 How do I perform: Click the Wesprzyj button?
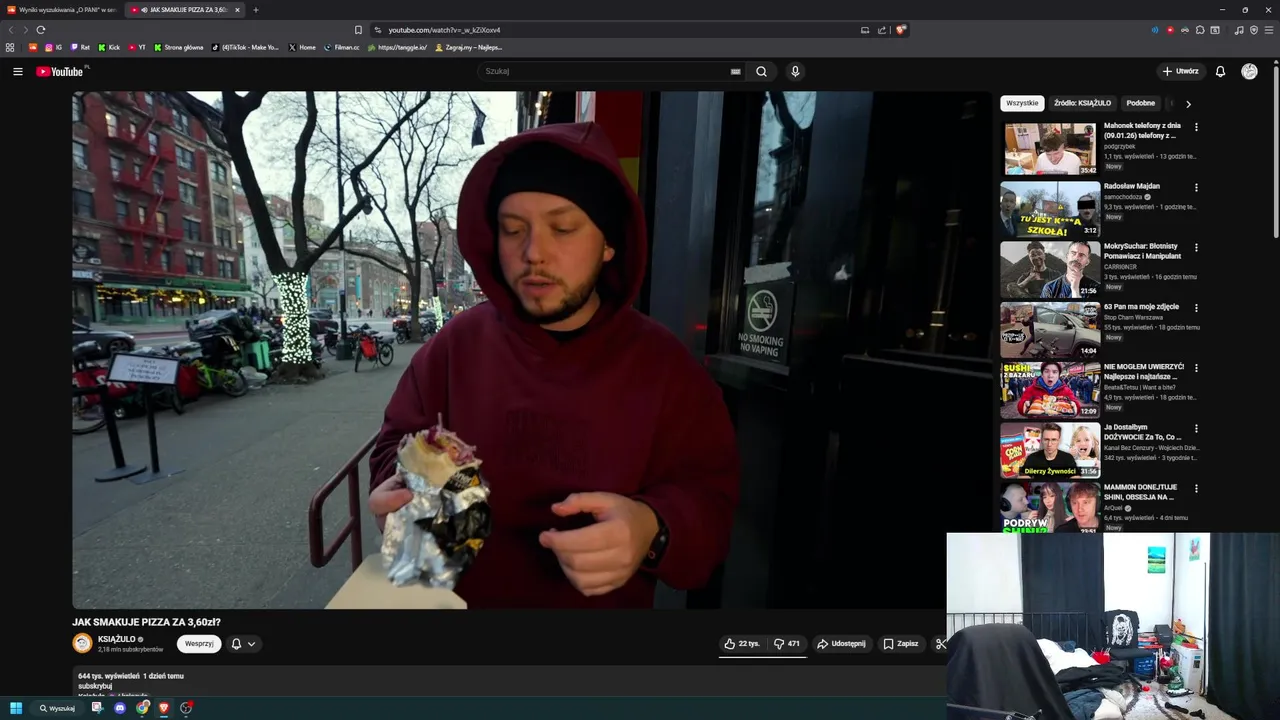[x=199, y=644]
